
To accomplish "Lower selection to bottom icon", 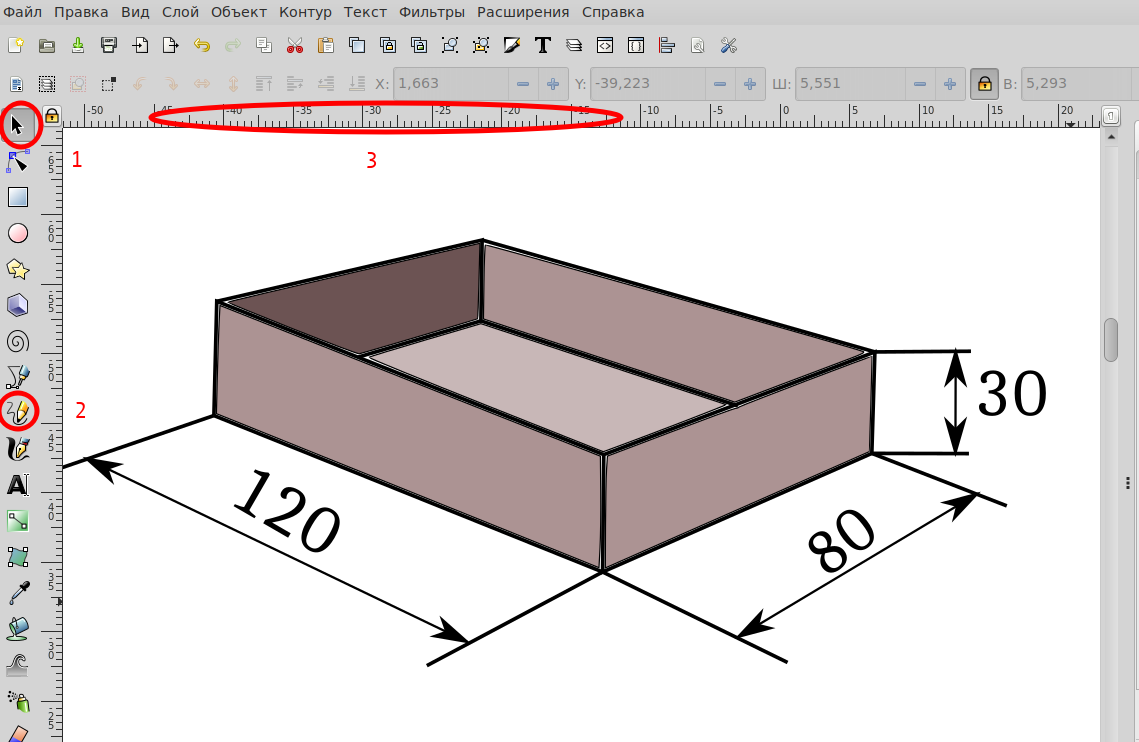I will pyautogui.click(x=357, y=84).
